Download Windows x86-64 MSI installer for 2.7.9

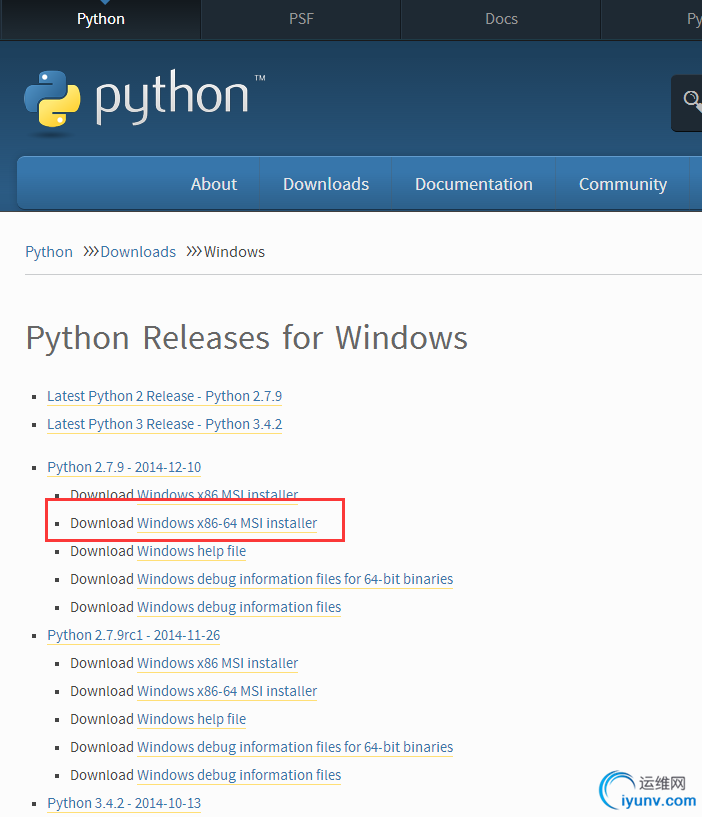click(x=227, y=523)
